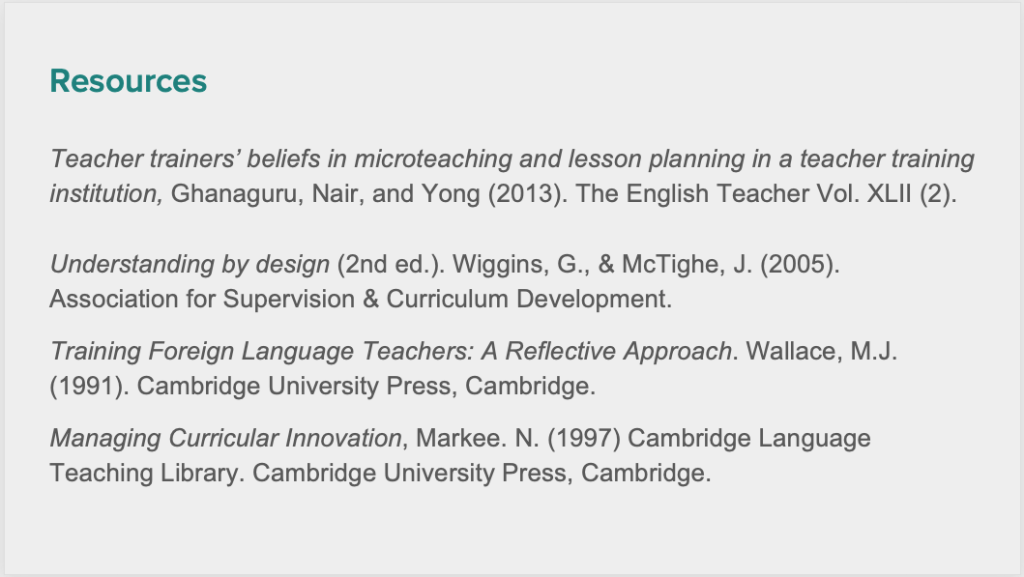The height and width of the screenshot is (577, 1024).
Task: Click "Cambridge University Press" in the Markee reference
Action: click(x=410, y=472)
